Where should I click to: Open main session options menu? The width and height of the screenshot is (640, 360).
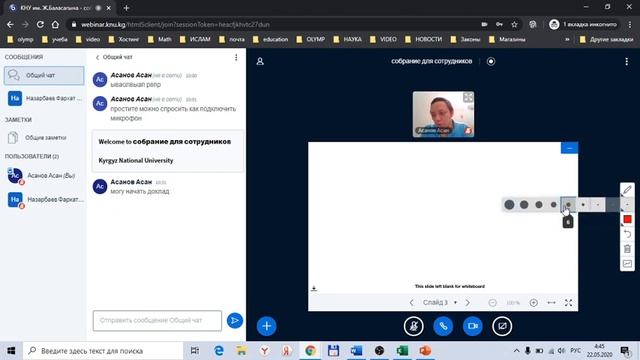[627, 61]
